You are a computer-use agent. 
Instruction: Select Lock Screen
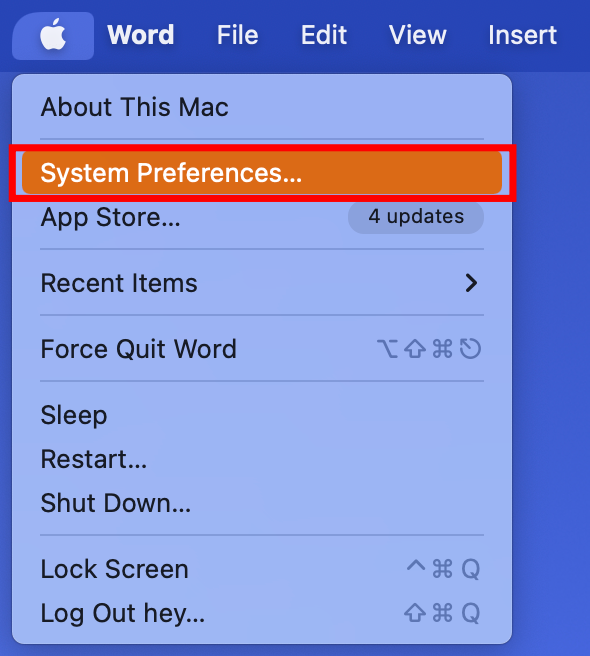click(262, 569)
